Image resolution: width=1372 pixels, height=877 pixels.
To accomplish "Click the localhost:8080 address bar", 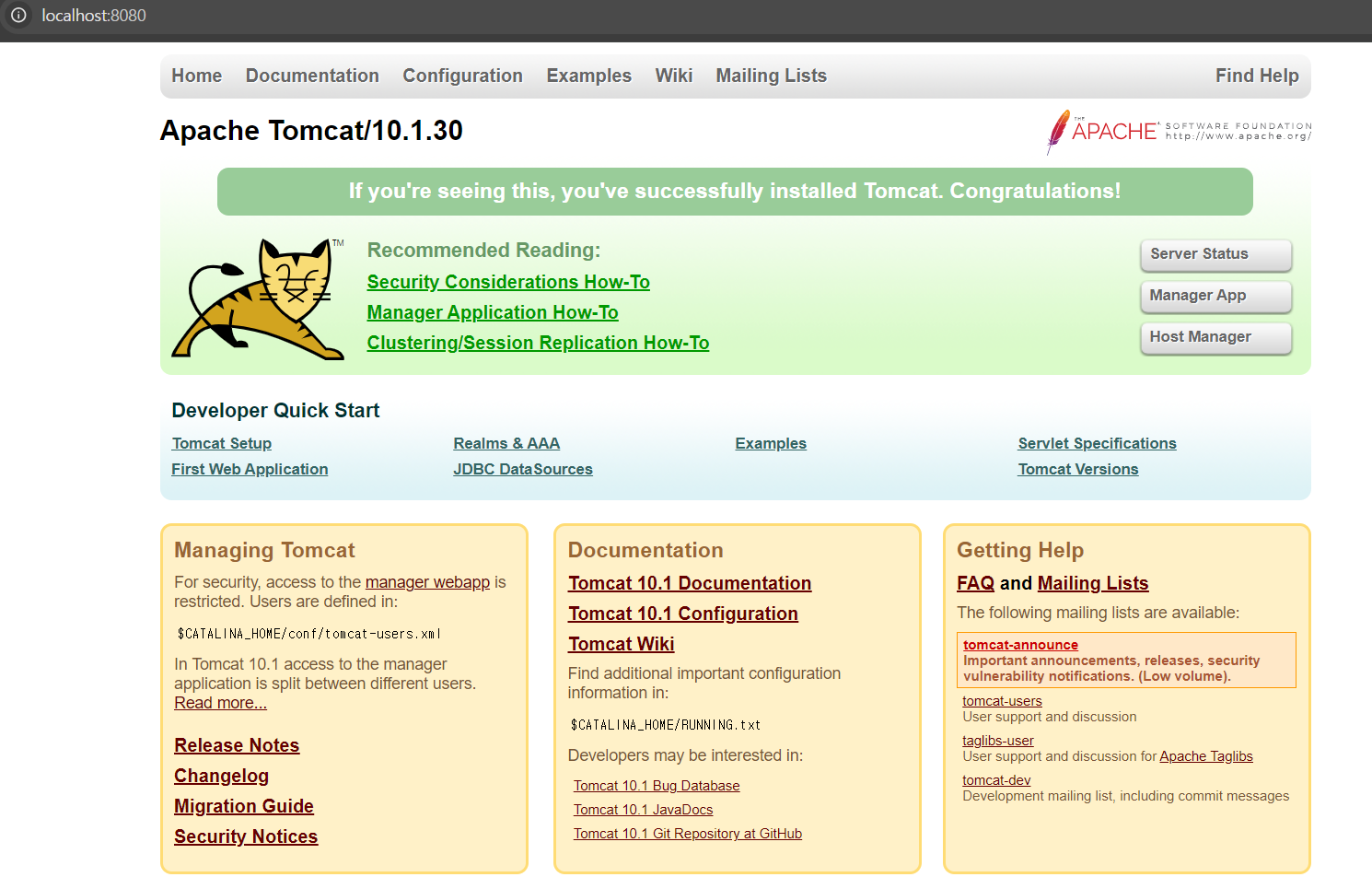I will (94, 16).
